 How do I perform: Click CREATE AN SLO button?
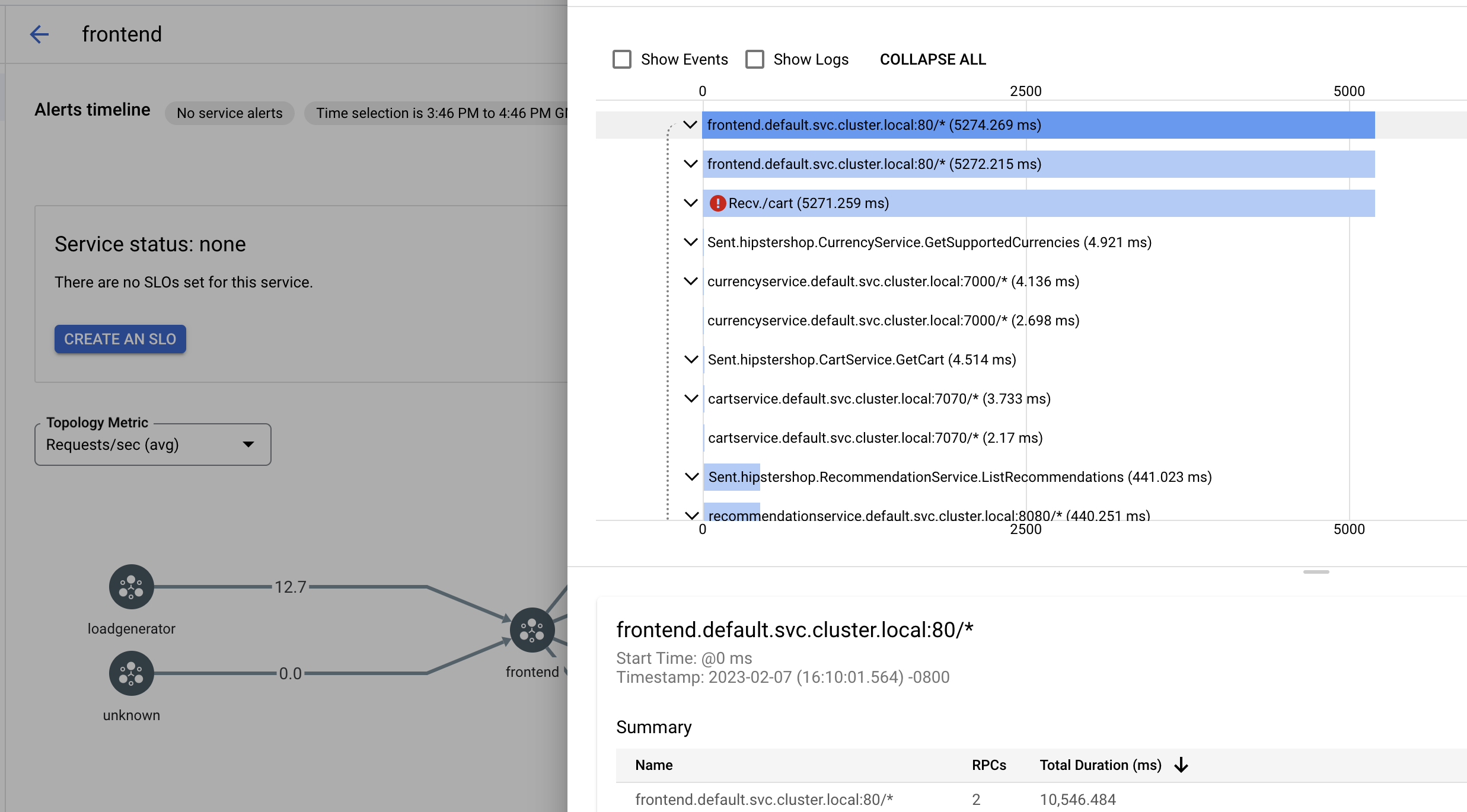[120, 339]
